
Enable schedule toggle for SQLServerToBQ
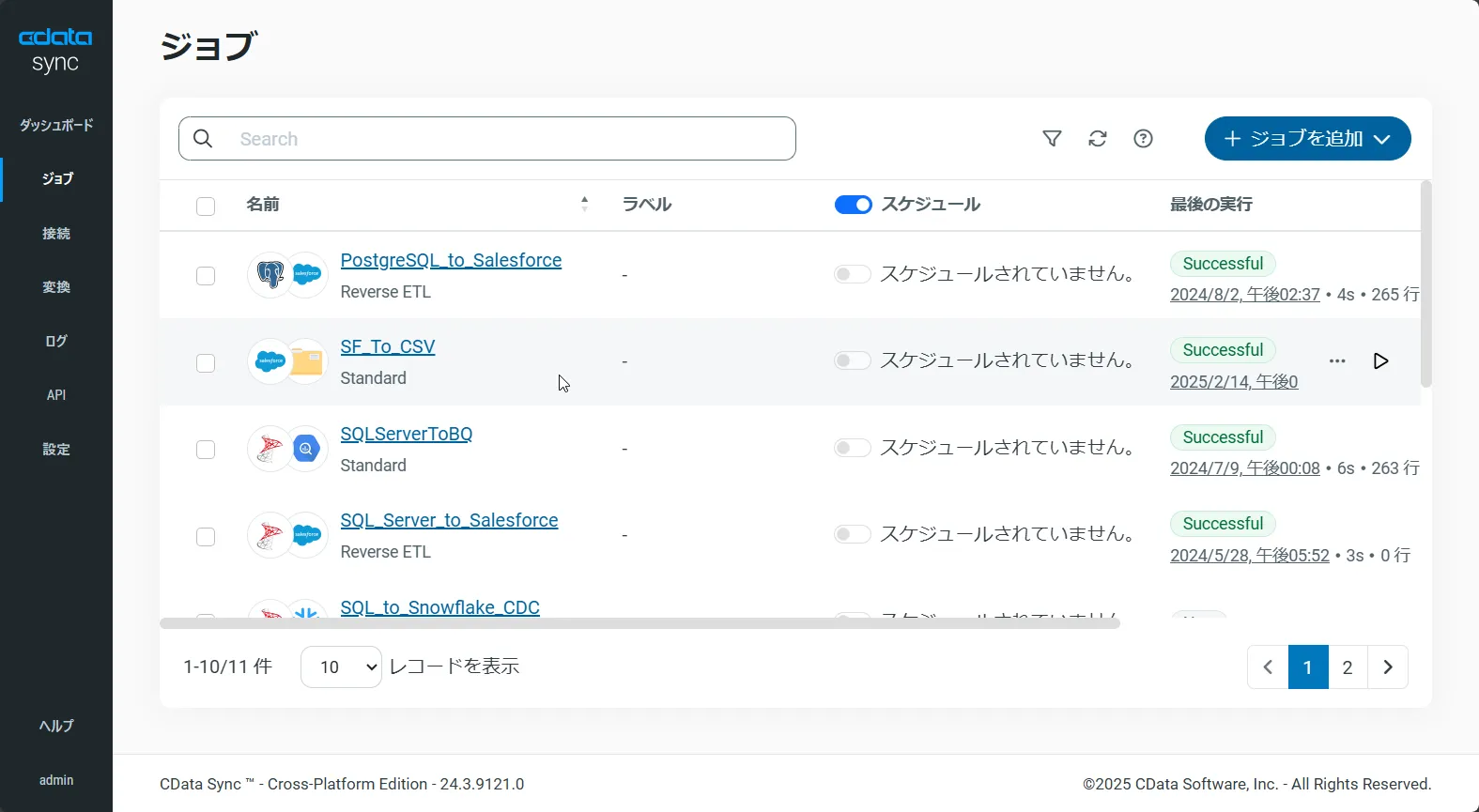click(x=852, y=448)
